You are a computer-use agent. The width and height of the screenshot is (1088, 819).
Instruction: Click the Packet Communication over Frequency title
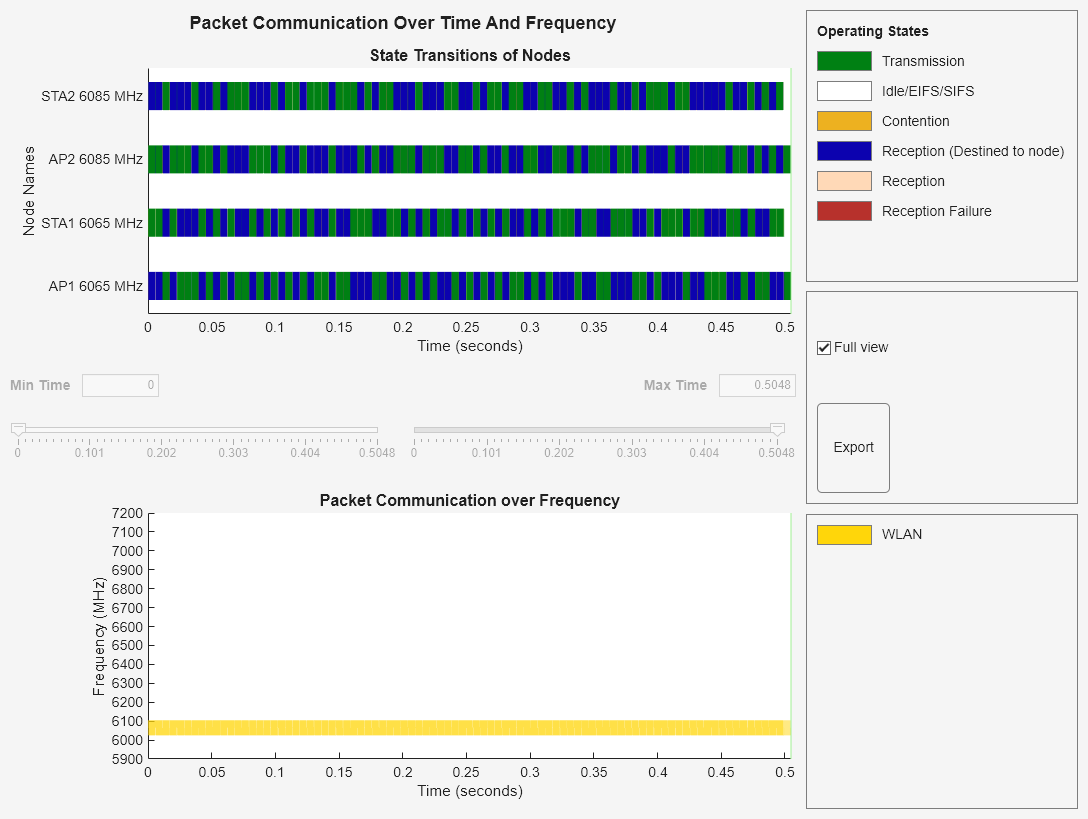pyautogui.click(x=469, y=500)
